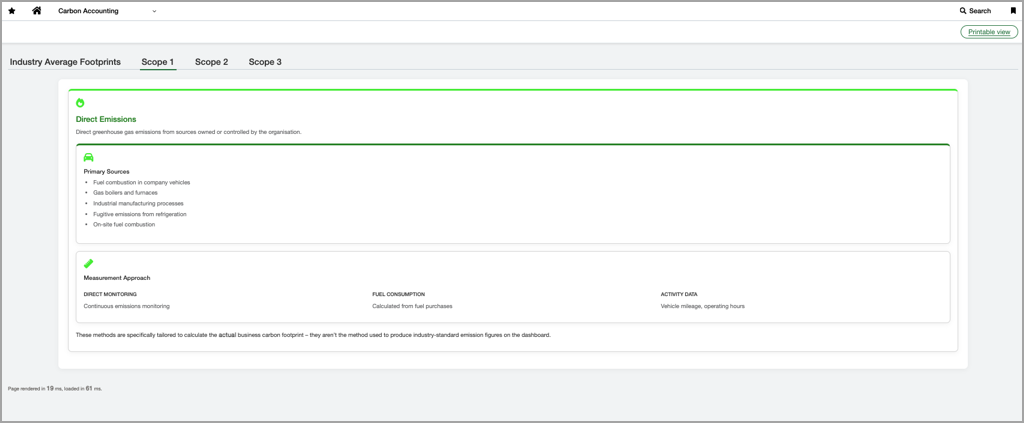Viewport: 1024px width, 423px height.
Task: Click the Activity Data label
Action: (x=679, y=295)
